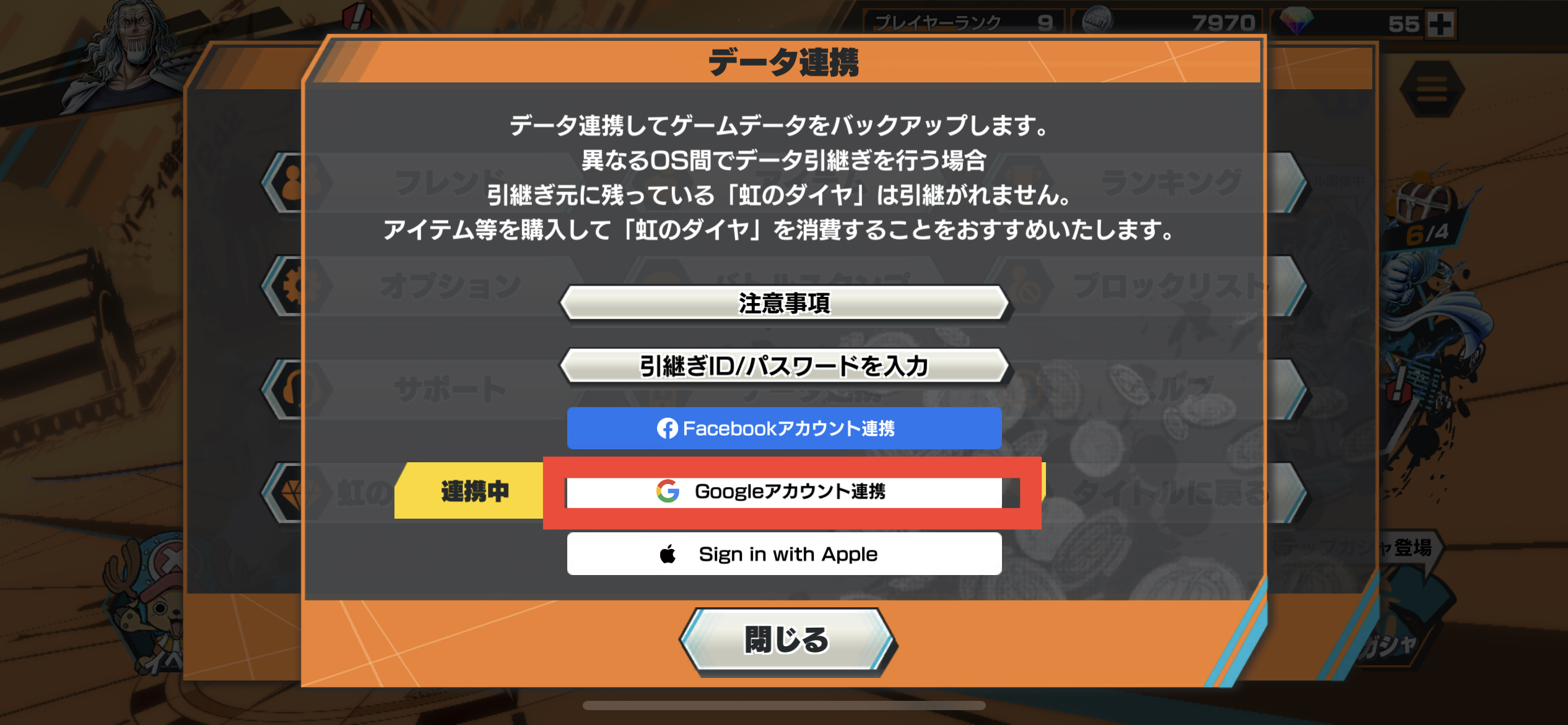Click the 注意事項 terms of service button
This screenshot has height=725, width=1568.
click(x=783, y=302)
